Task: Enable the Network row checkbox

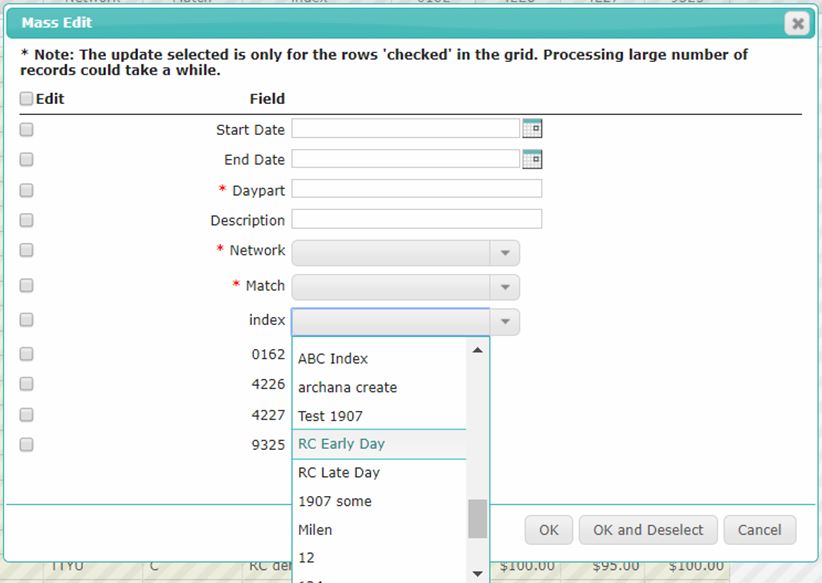Action: 26,250
